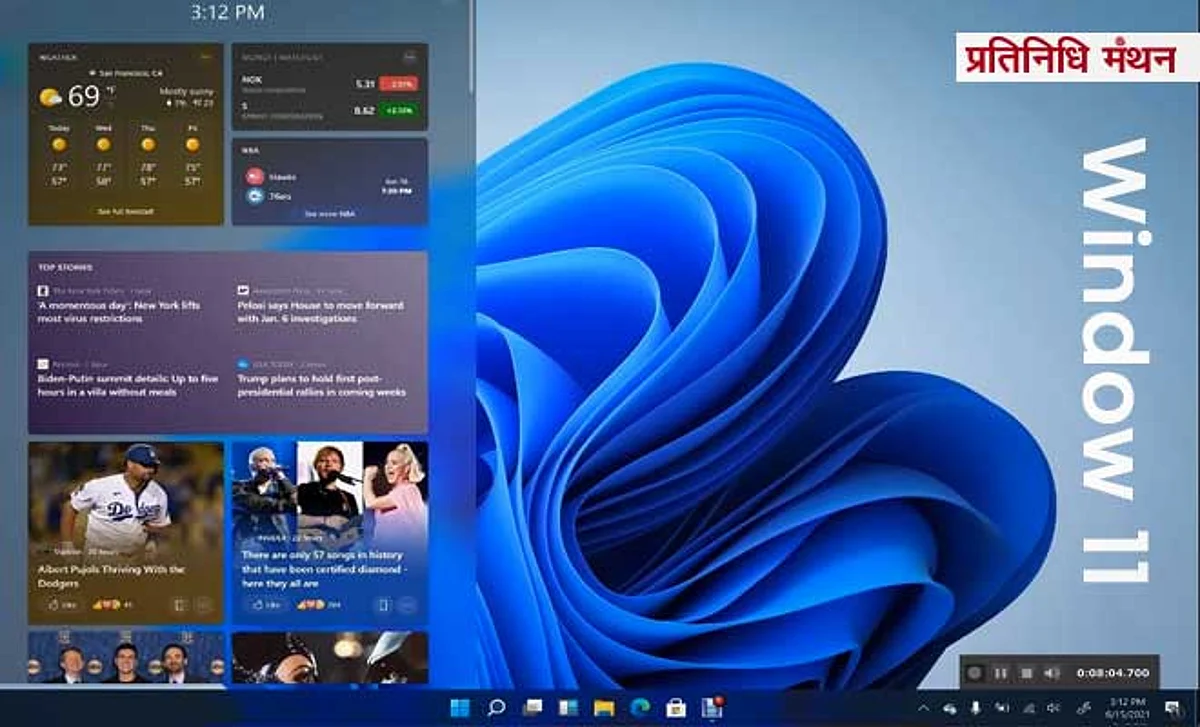Open Trump post-presidential rallies story
This screenshot has height=727, width=1200.
coord(321,386)
